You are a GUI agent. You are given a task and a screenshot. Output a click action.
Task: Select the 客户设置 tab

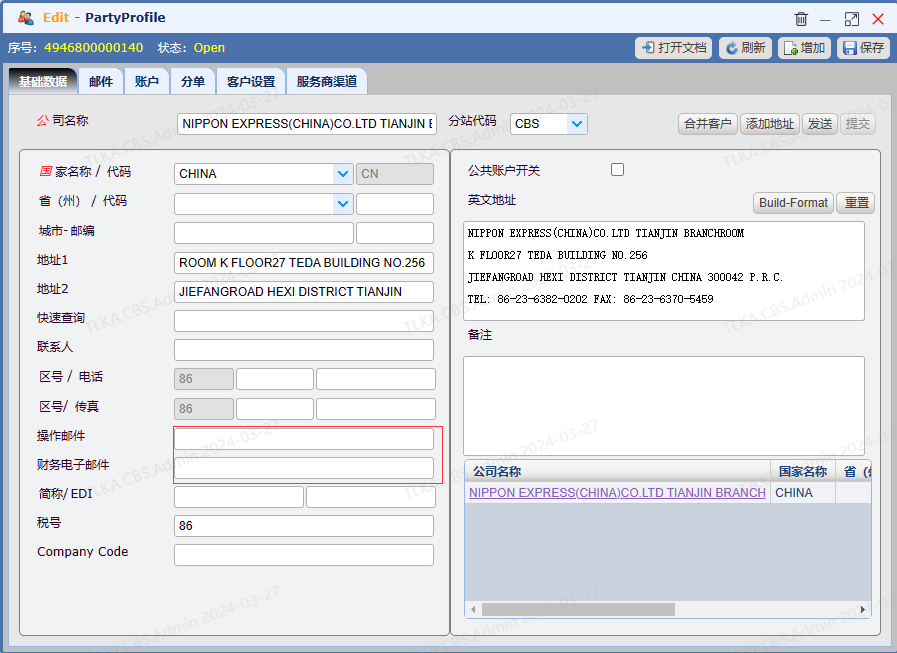pyautogui.click(x=251, y=81)
